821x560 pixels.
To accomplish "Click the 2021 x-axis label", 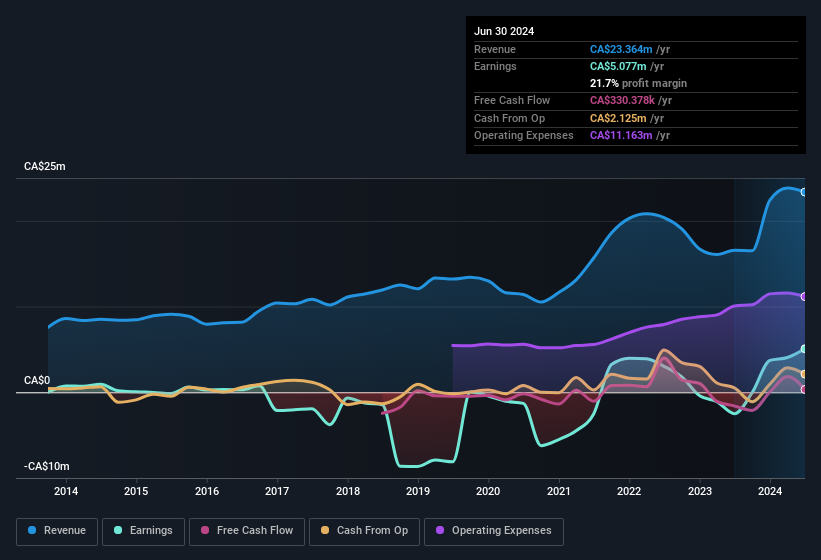I will (559, 491).
